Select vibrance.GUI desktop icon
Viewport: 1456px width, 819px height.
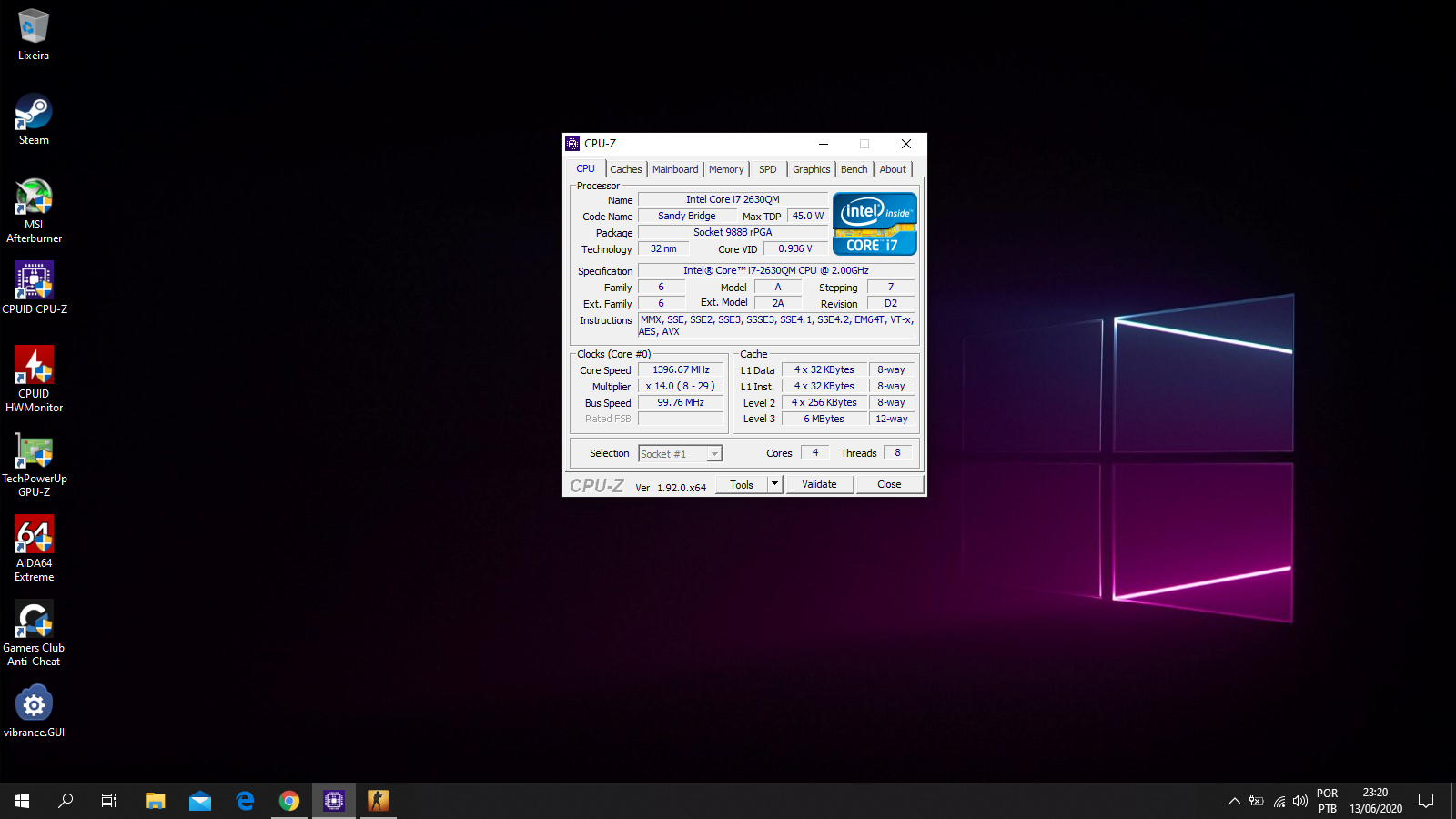click(x=34, y=712)
